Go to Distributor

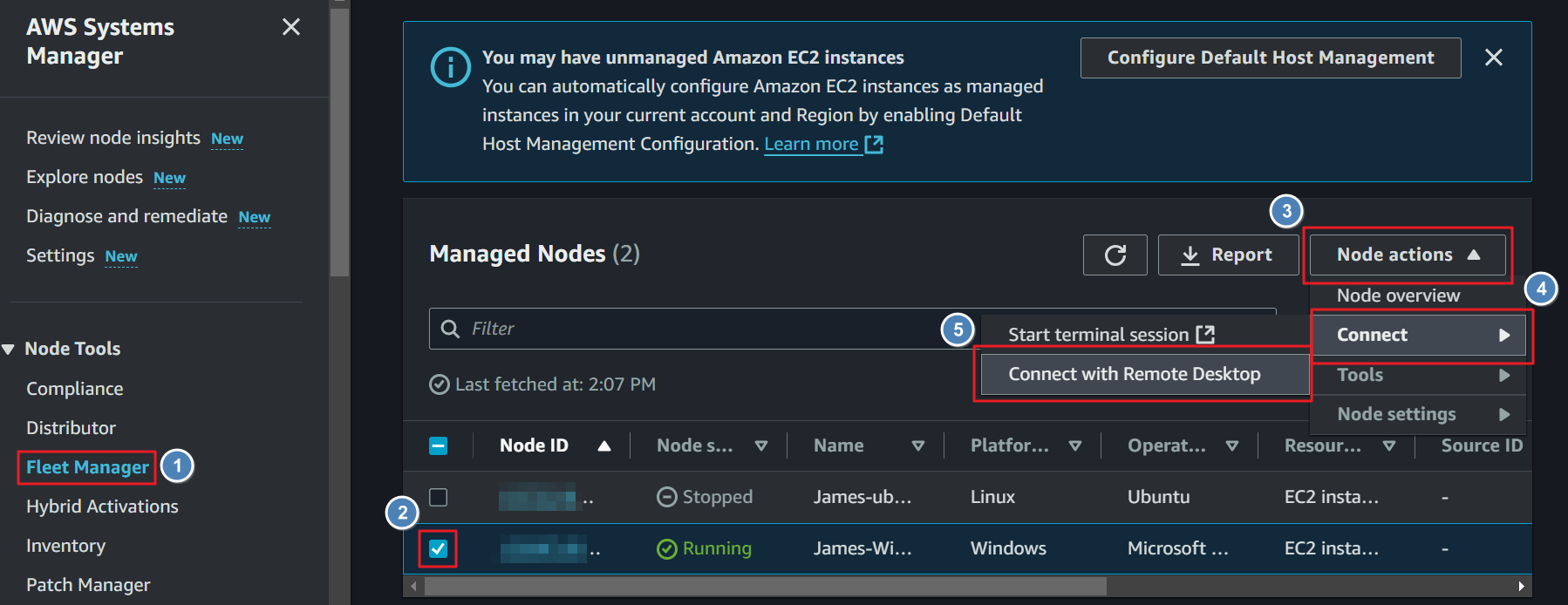pos(71,428)
